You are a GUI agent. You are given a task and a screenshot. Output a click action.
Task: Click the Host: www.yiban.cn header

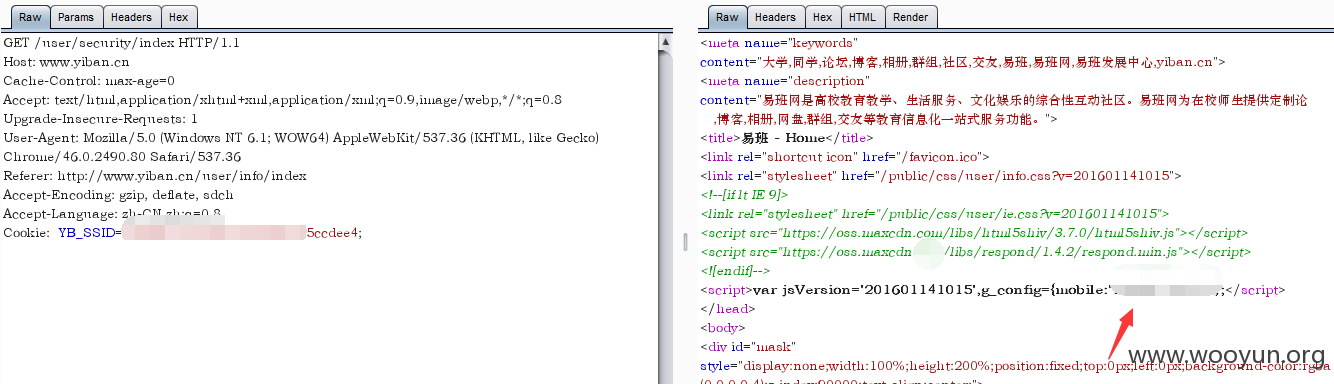66,62
